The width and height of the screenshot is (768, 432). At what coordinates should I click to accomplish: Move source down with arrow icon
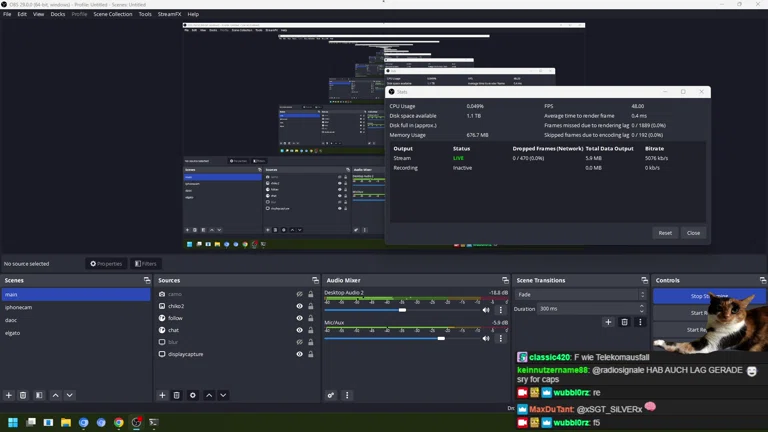coord(223,395)
